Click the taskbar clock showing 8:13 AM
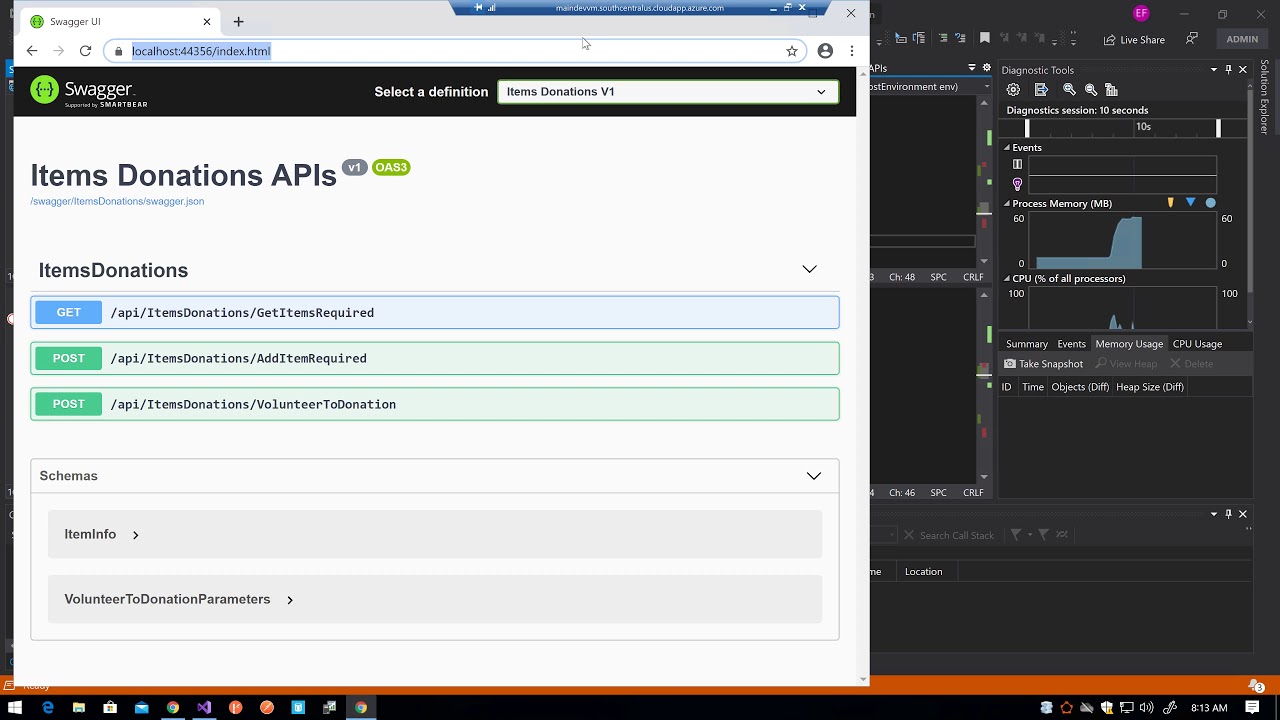The width and height of the screenshot is (1280, 720). tap(1208, 708)
